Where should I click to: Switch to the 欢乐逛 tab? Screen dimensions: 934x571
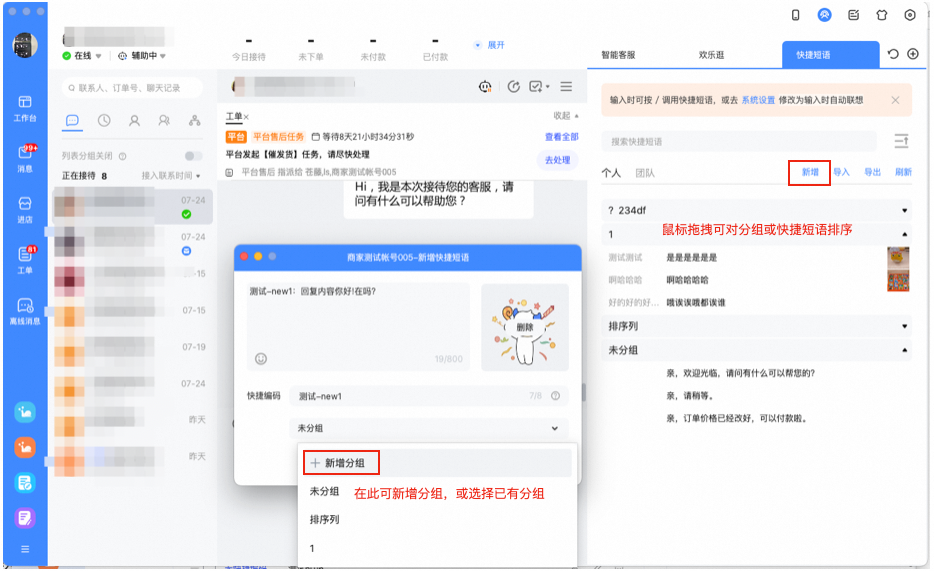pos(711,55)
